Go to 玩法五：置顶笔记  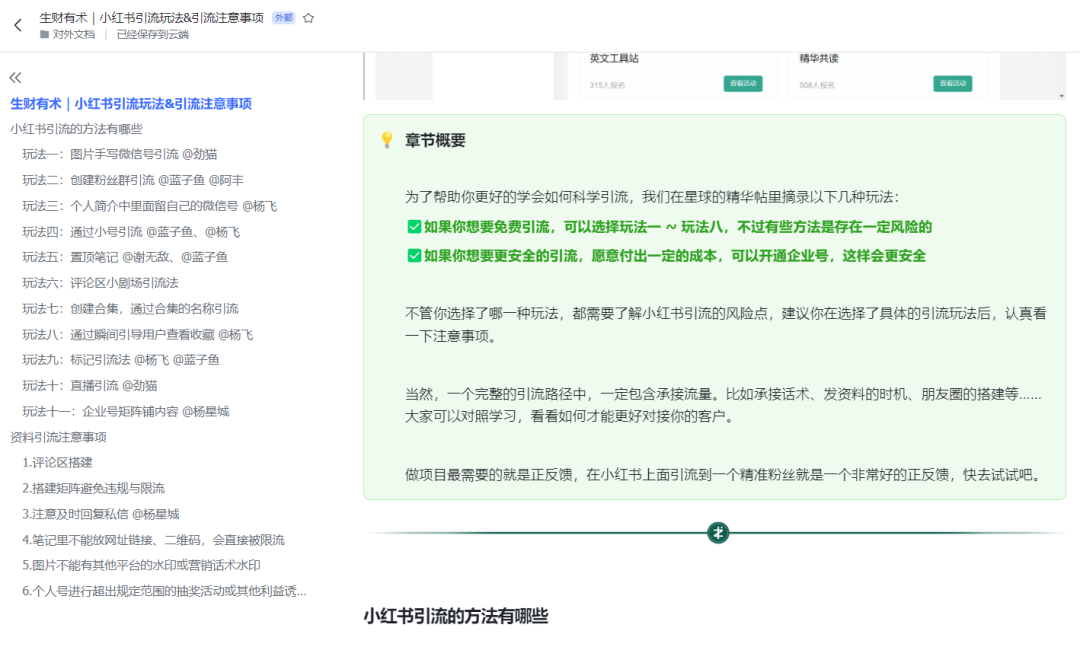click(125, 257)
